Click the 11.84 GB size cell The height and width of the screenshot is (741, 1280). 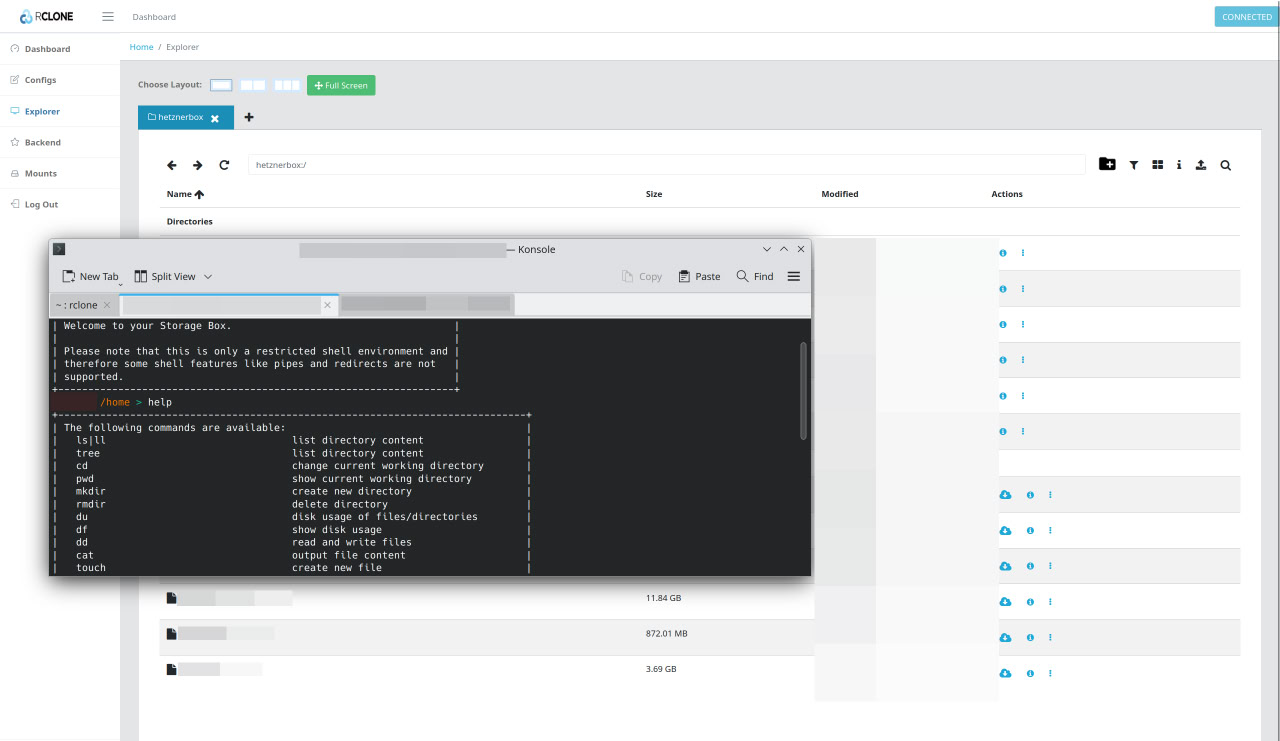click(663, 598)
